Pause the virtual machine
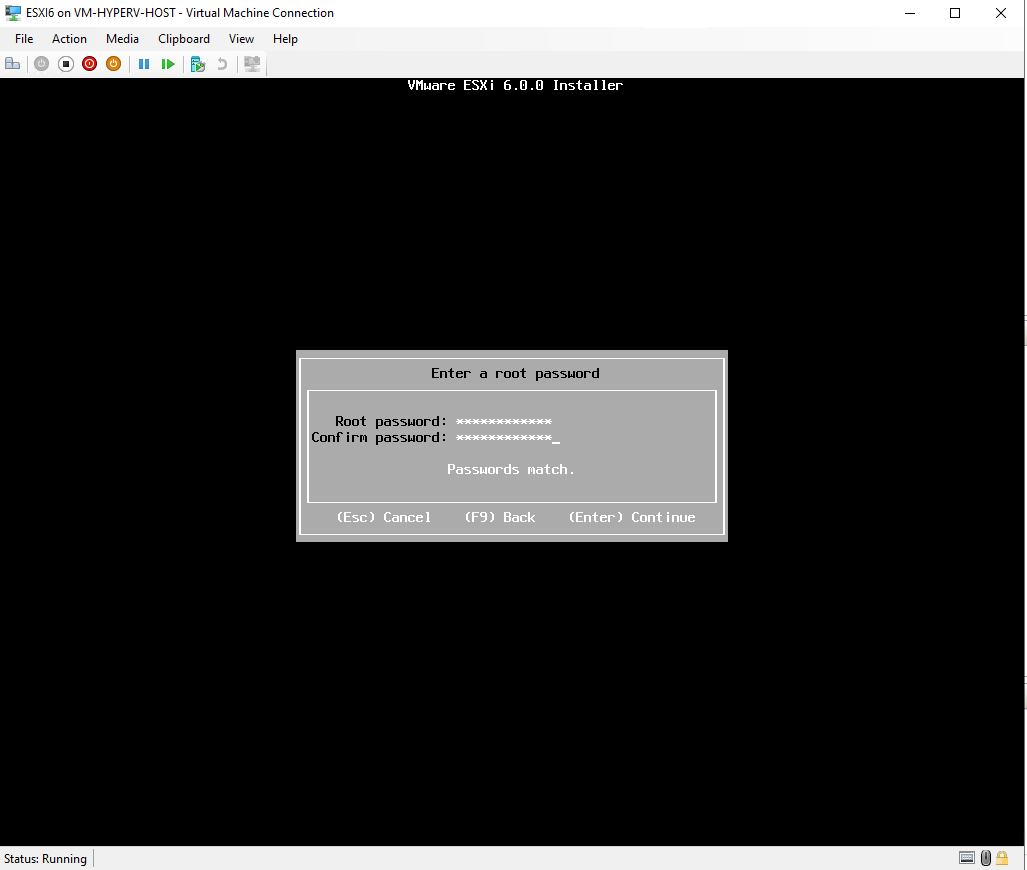The width and height of the screenshot is (1027, 870). (x=144, y=64)
